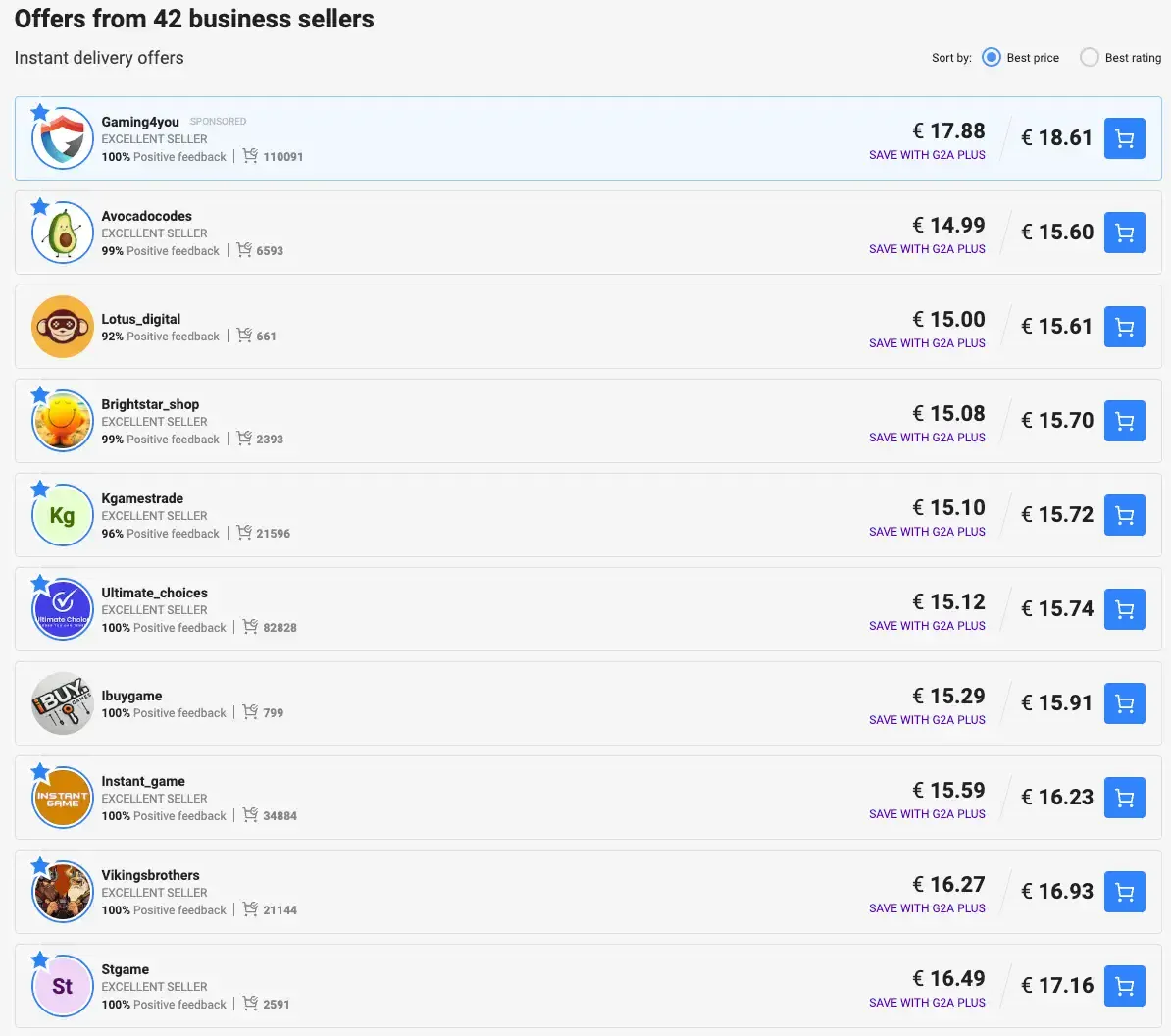Image resolution: width=1171 pixels, height=1036 pixels.
Task: Add Vikingsbrothers offer to cart
Action: pos(1124,891)
